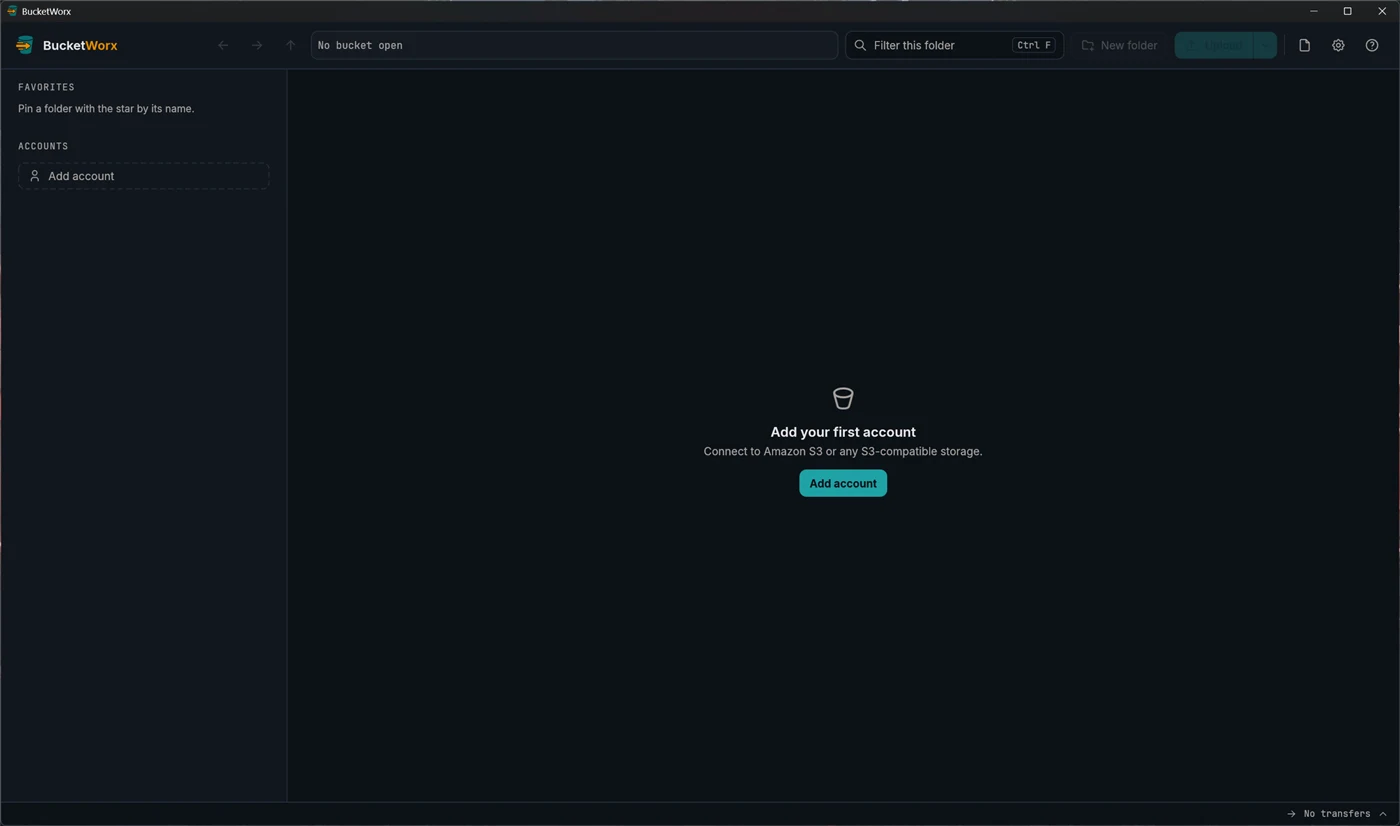The width and height of the screenshot is (1400, 826).
Task: Click the teal Add account button
Action: coord(843,483)
